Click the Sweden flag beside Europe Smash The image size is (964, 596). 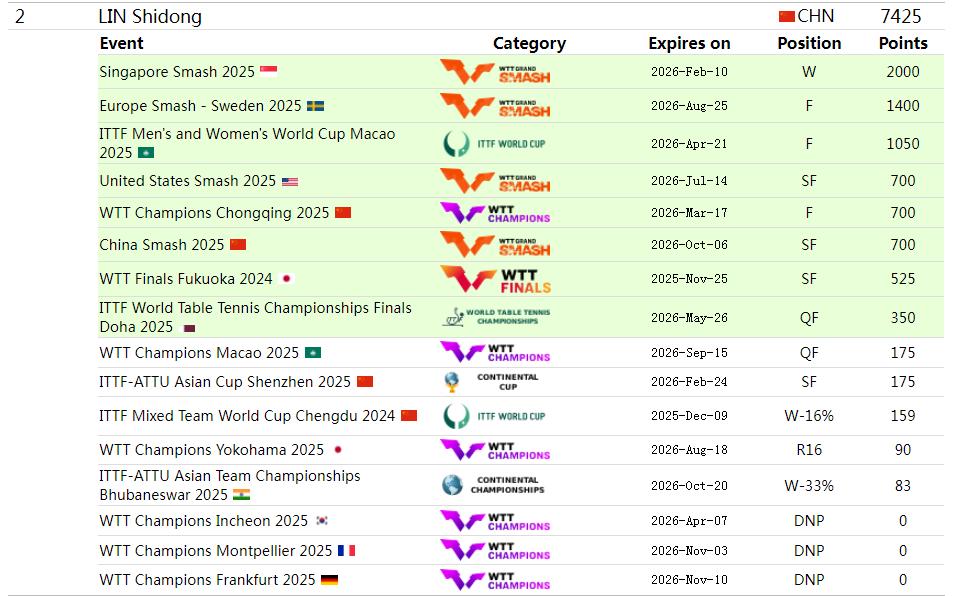click(x=315, y=106)
